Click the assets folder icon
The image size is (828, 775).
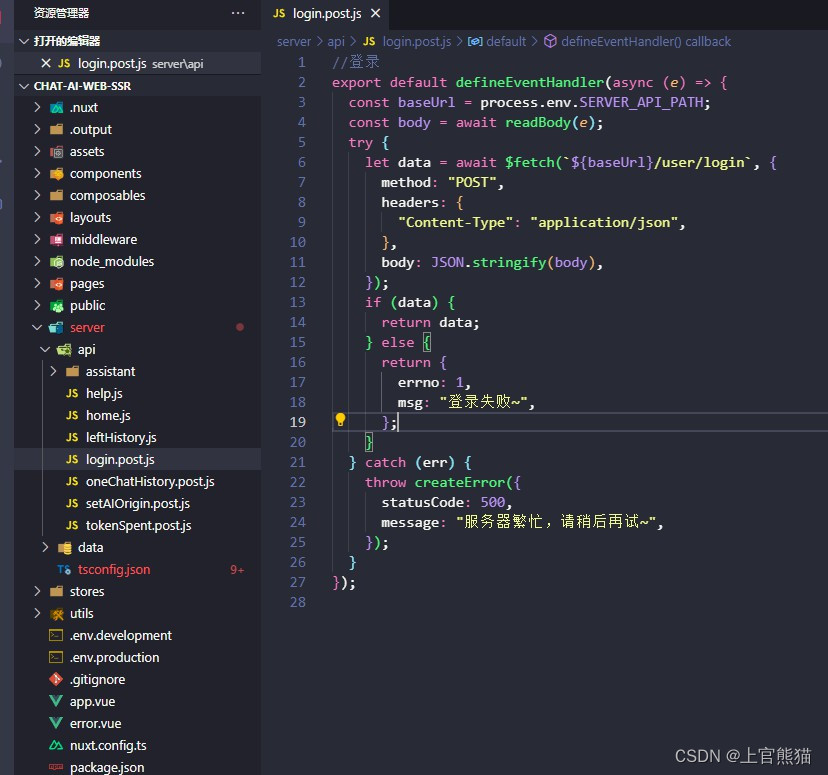(57, 152)
